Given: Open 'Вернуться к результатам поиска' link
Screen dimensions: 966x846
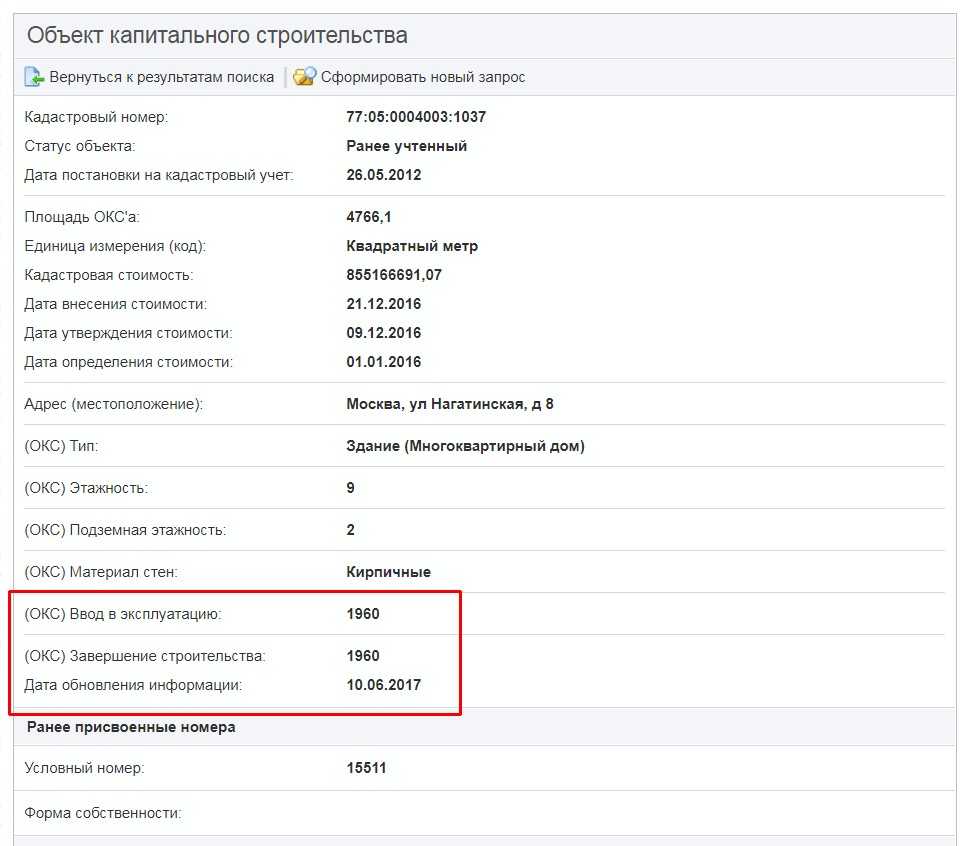Looking at the screenshot, I should pos(161,77).
